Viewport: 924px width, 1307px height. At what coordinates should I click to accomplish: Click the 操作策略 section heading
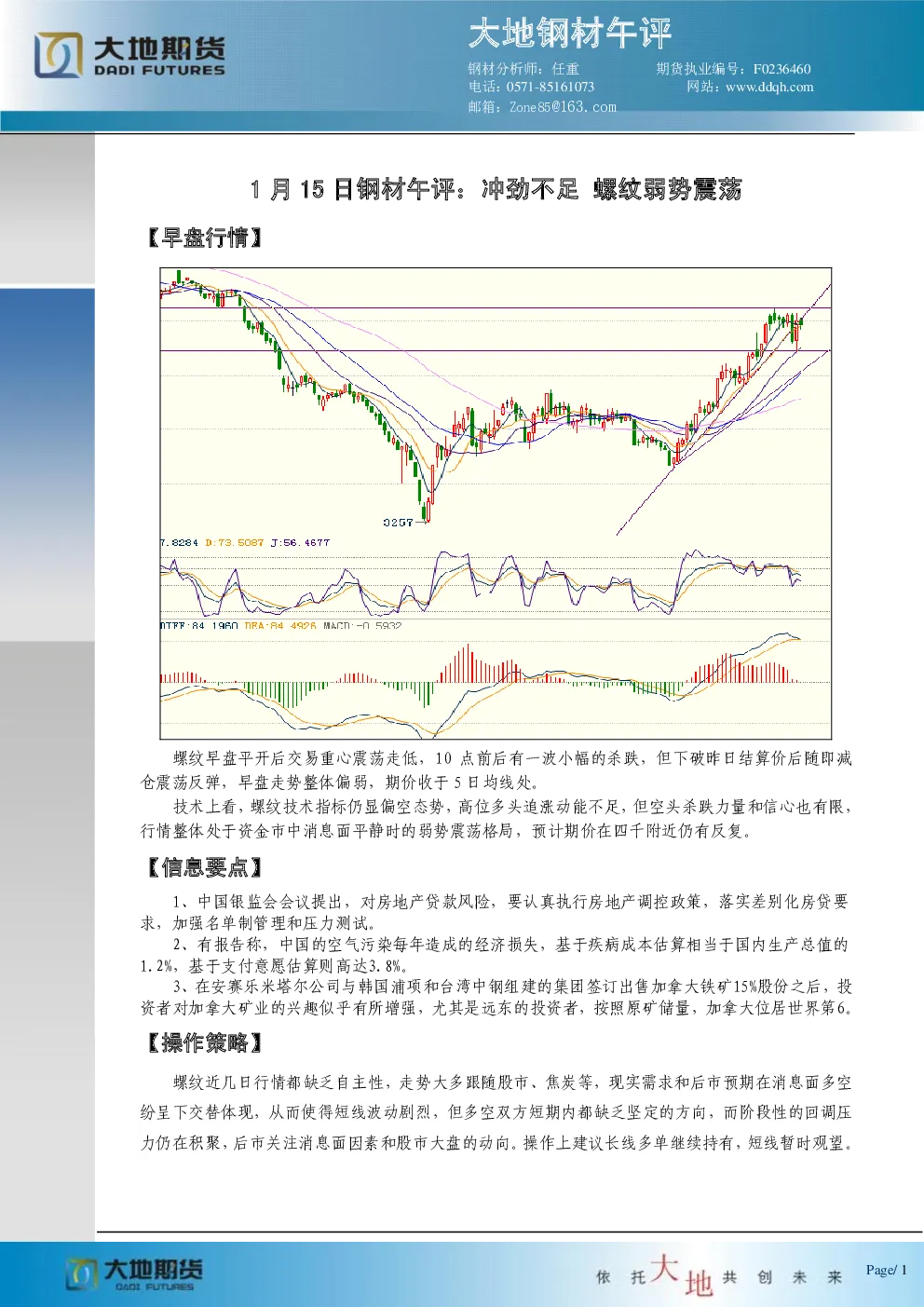pyautogui.click(x=204, y=1043)
